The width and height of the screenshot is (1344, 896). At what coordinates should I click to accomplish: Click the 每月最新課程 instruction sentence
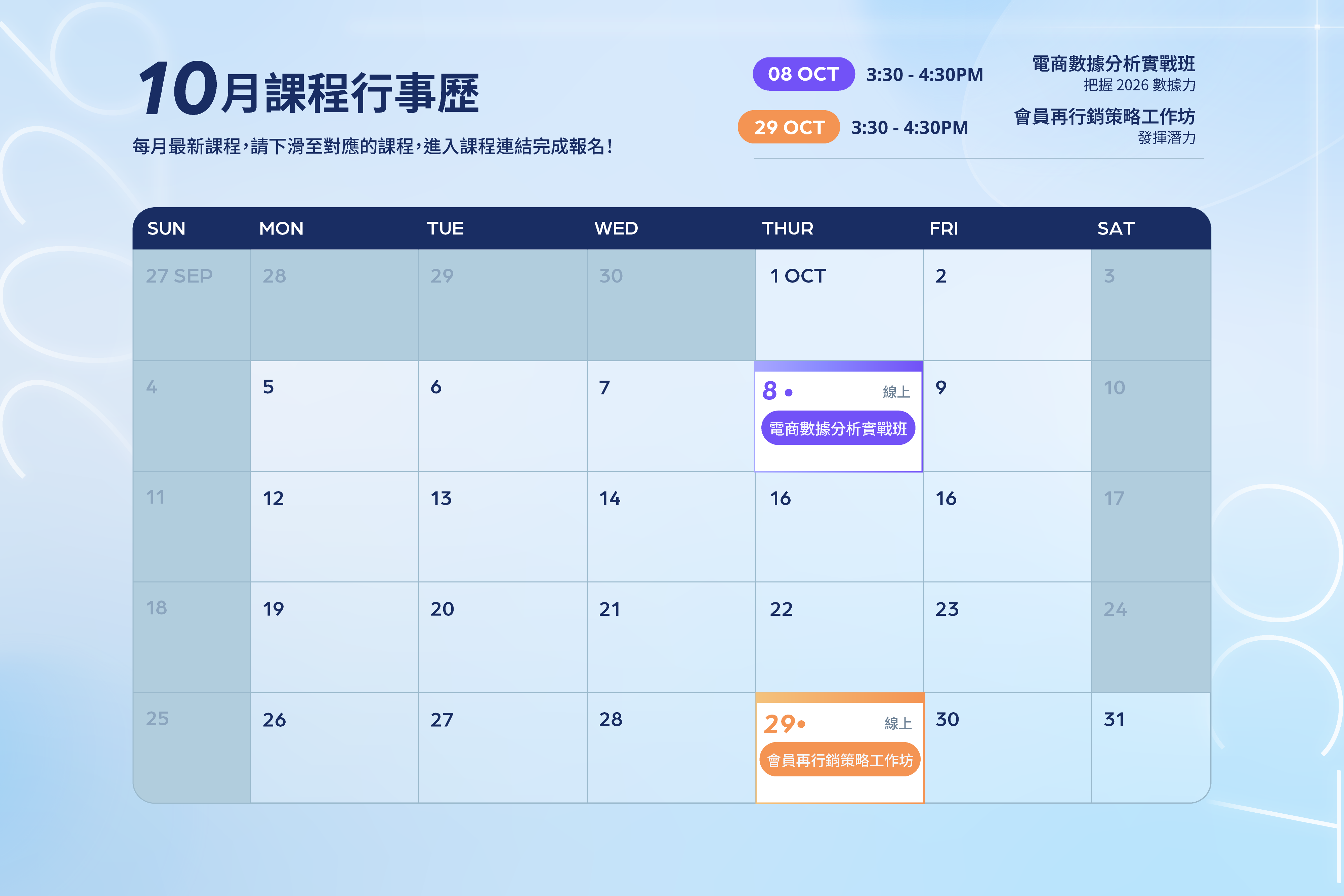click(x=372, y=146)
